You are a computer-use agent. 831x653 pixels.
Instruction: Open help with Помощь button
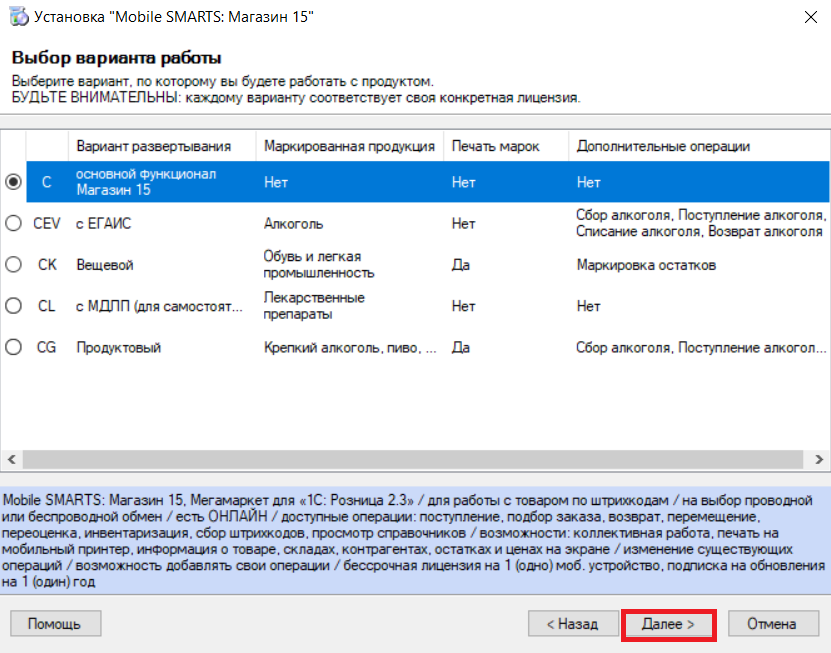coord(55,624)
